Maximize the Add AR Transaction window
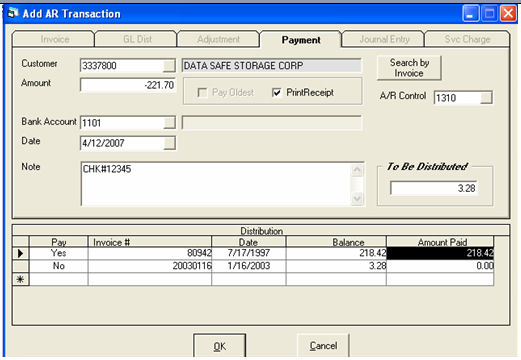The width and height of the screenshot is (521, 360). click(x=489, y=14)
